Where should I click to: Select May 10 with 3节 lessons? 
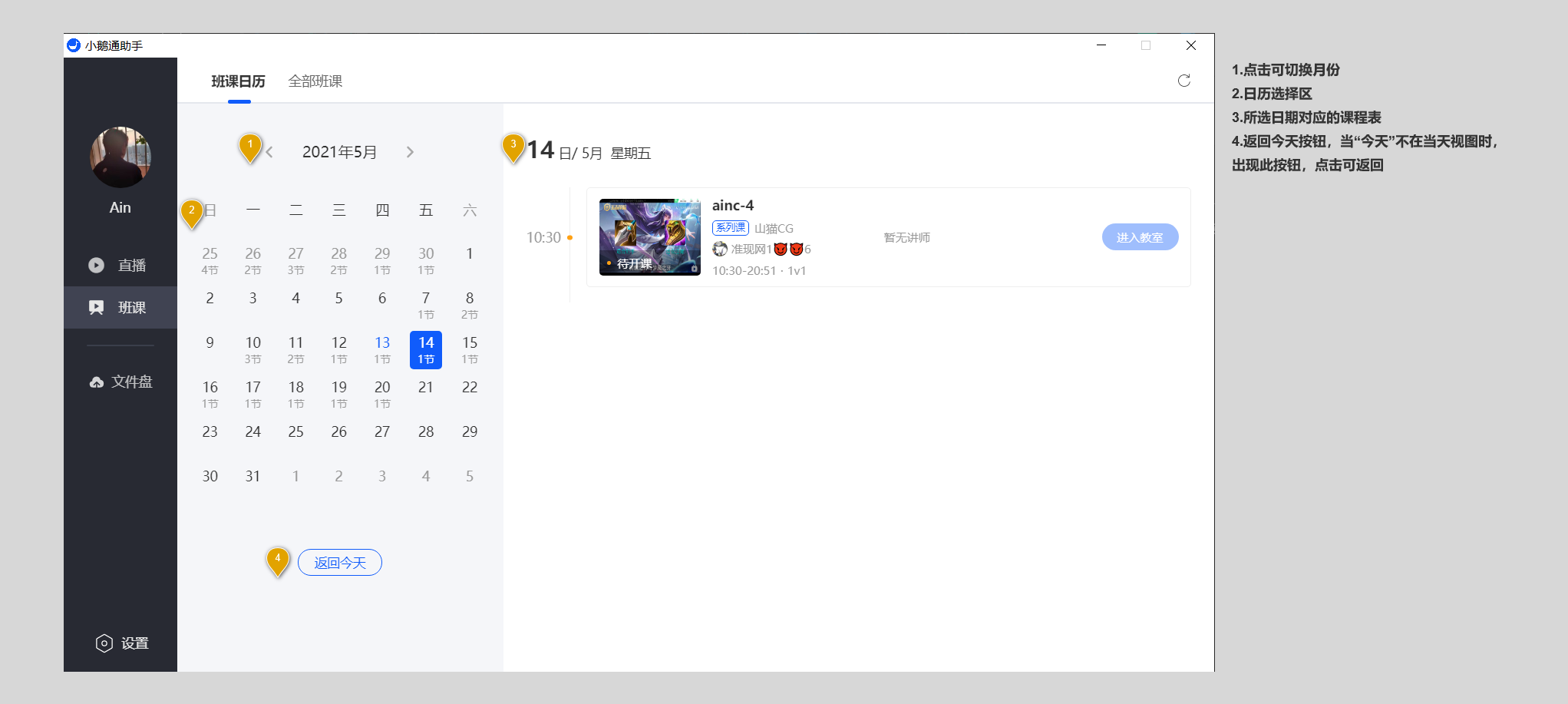coord(253,349)
